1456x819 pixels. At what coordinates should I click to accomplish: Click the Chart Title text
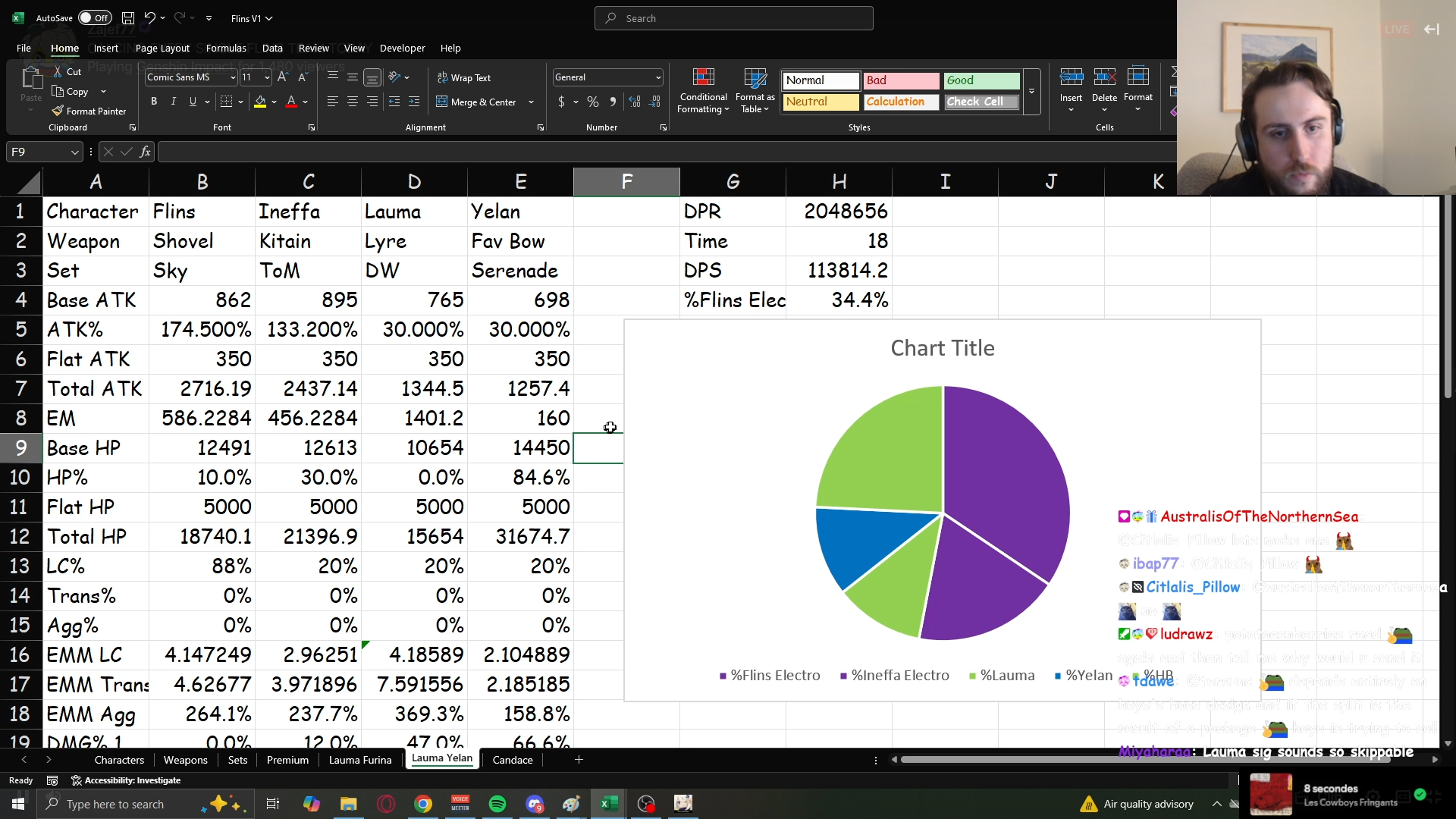(x=942, y=348)
